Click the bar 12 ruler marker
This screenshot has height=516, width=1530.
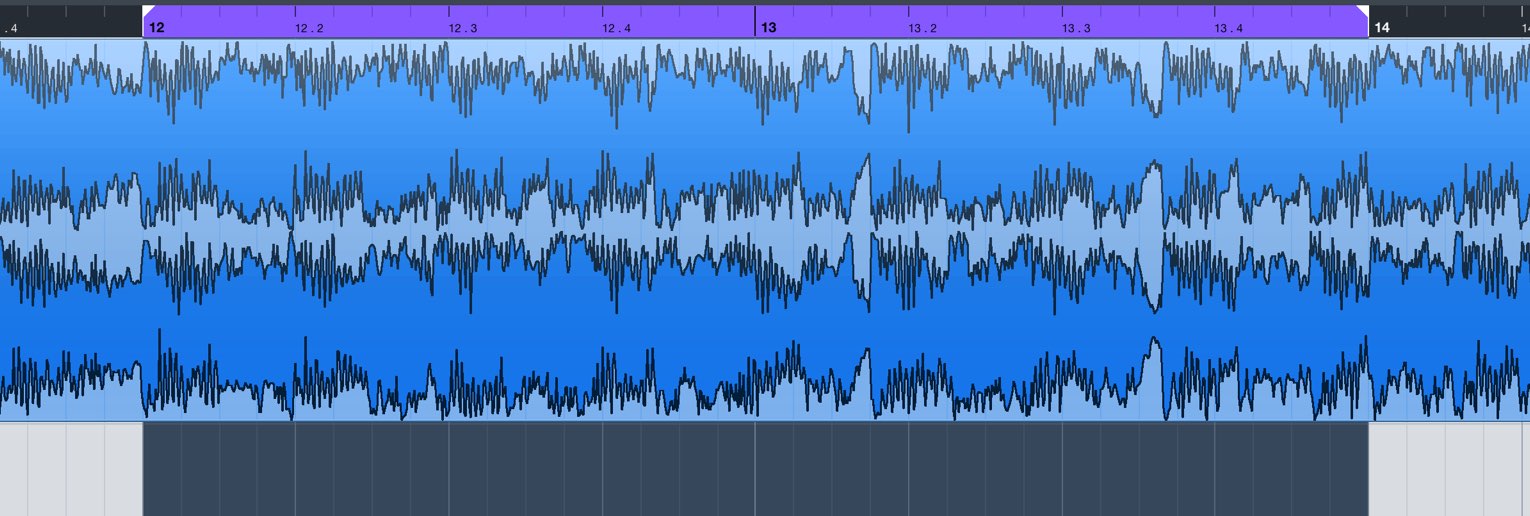coord(156,28)
